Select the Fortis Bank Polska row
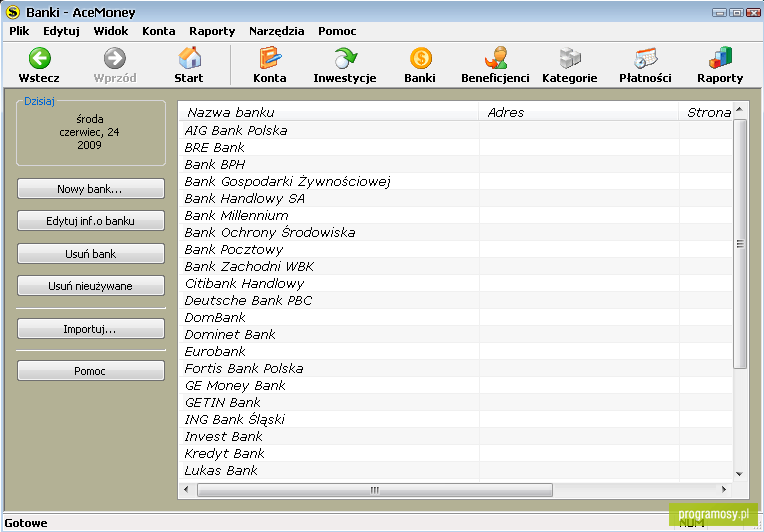Viewport: 764px width, 532px height. click(x=456, y=368)
